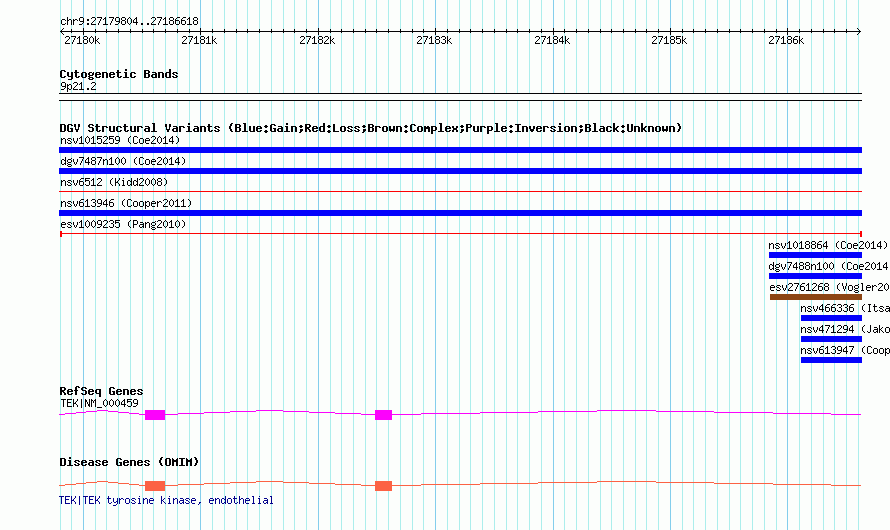
Task: Click the RefSeq Genes track title
Action: [x=101, y=391]
